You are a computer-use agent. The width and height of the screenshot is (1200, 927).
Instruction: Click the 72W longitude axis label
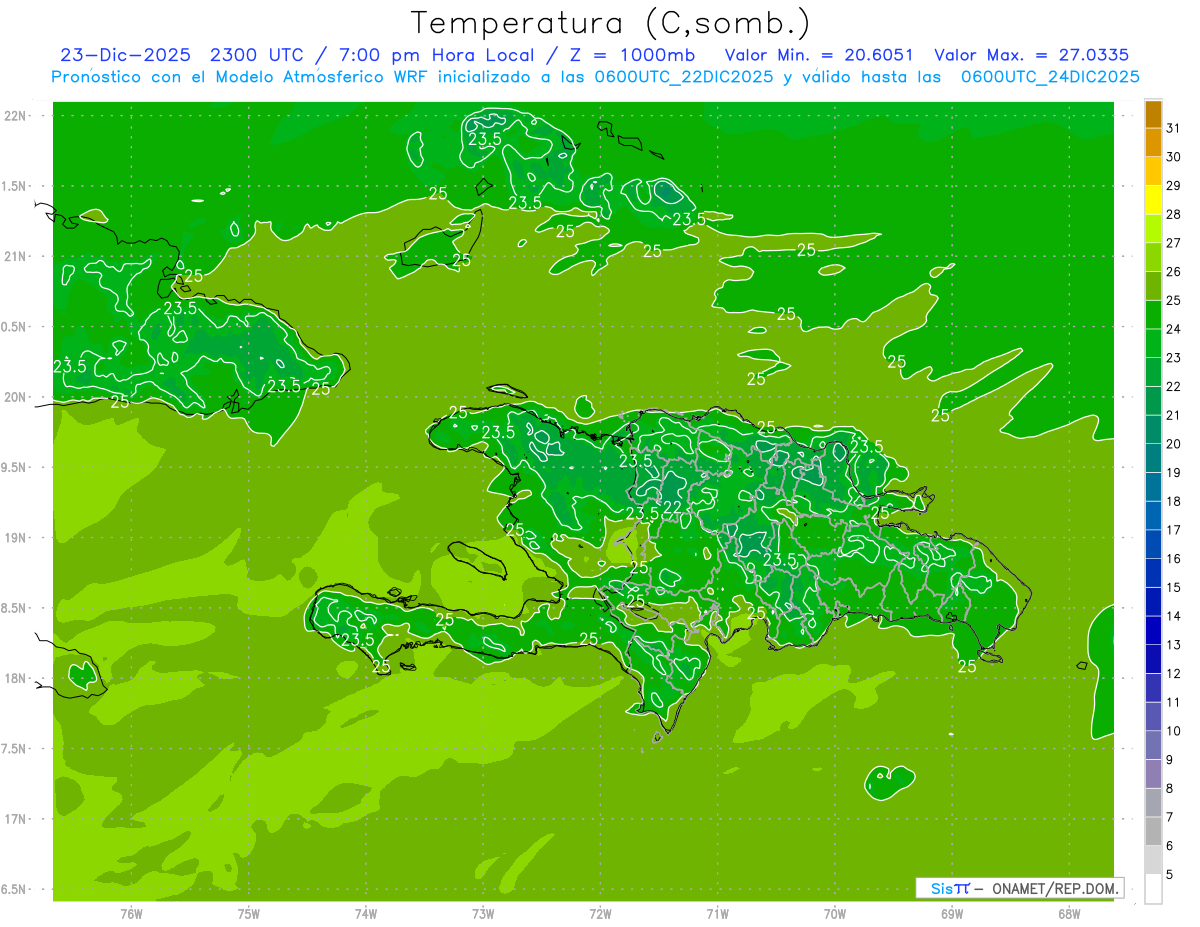click(x=601, y=914)
